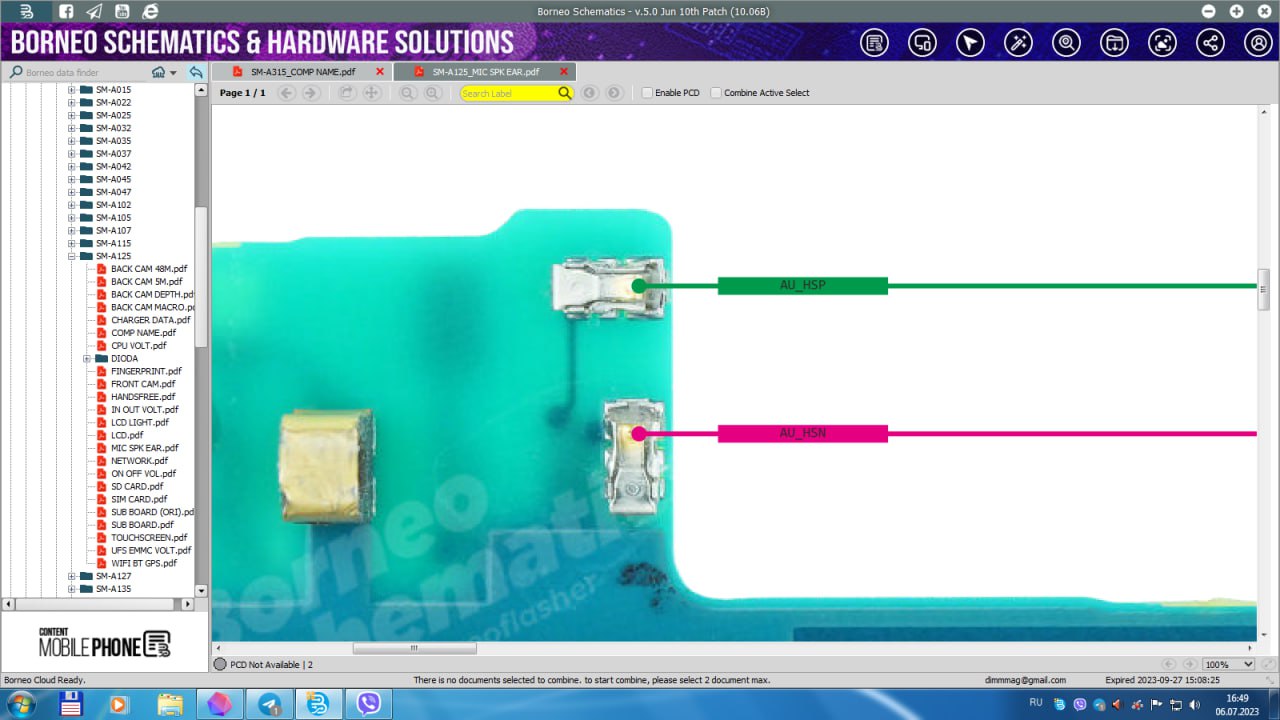1280x720 pixels.
Task: Collapse the SM-A125 folder
Action: click(72, 256)
